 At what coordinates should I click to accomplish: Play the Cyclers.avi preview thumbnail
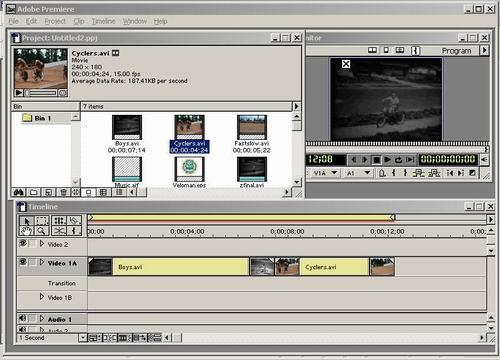click(x=19, y=93)
